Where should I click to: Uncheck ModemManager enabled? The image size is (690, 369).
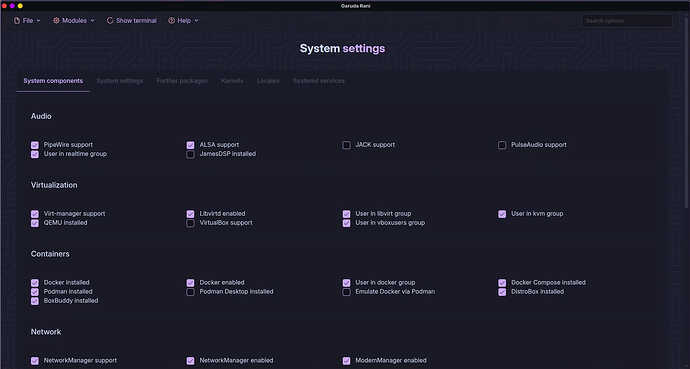pos(346,361)
